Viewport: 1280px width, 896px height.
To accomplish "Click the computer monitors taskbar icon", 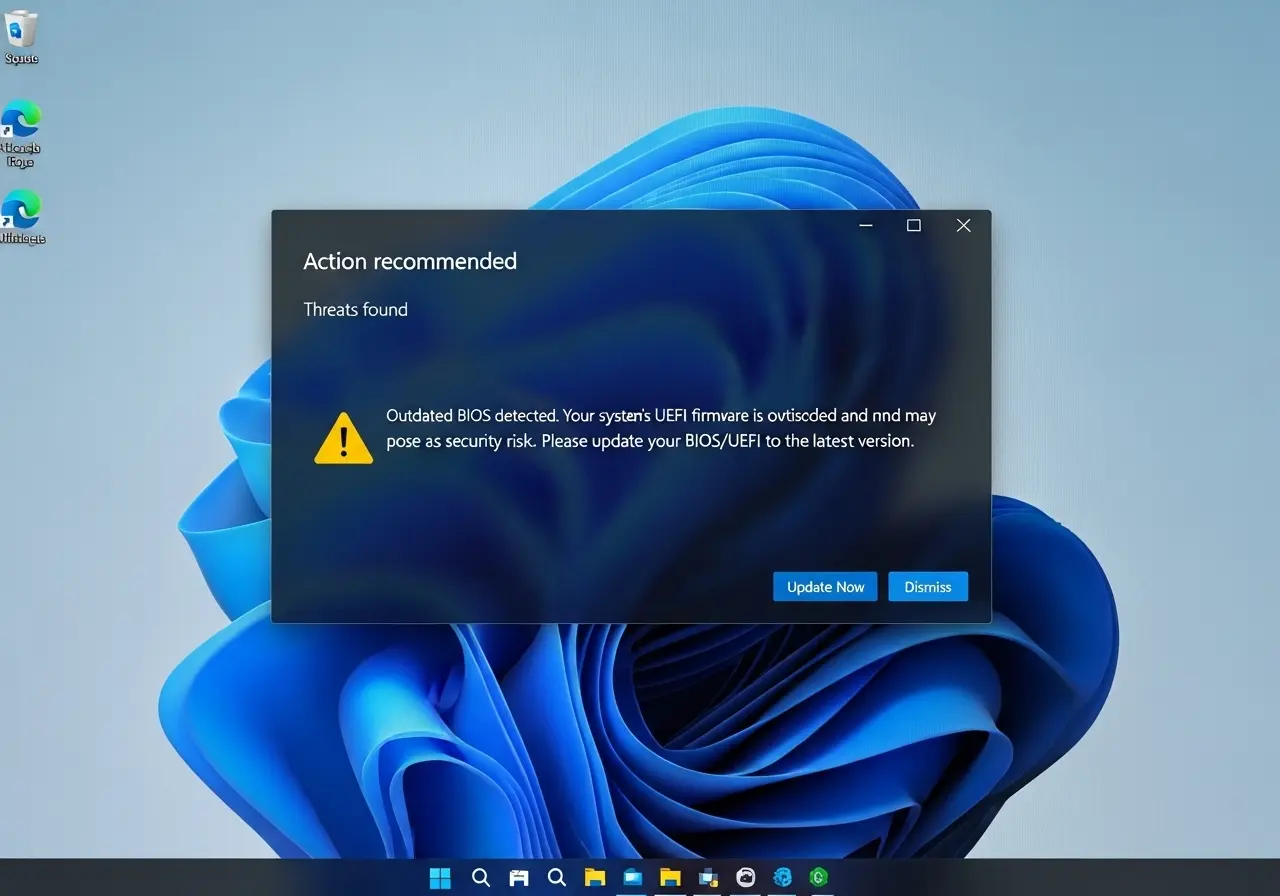I will [x=708, y=877].
